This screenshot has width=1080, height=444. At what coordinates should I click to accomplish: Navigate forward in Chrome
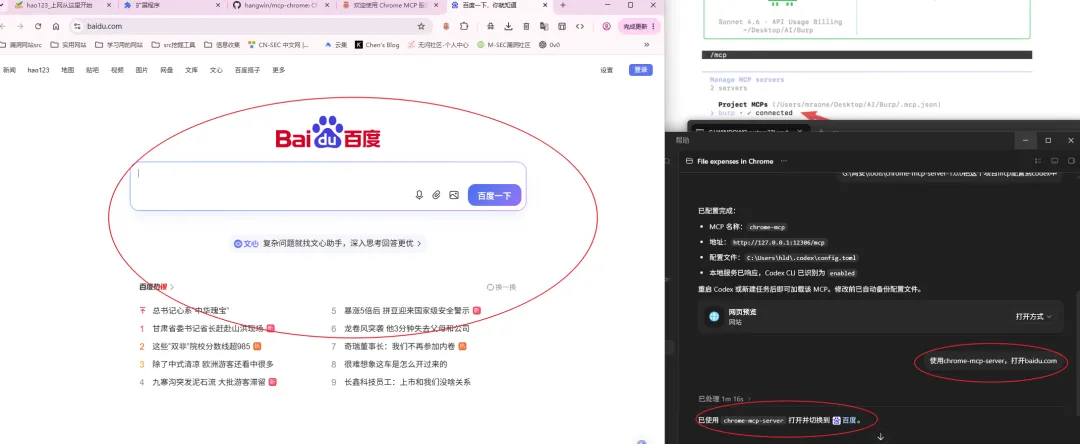pyautogui.click(x=20, y=26)
